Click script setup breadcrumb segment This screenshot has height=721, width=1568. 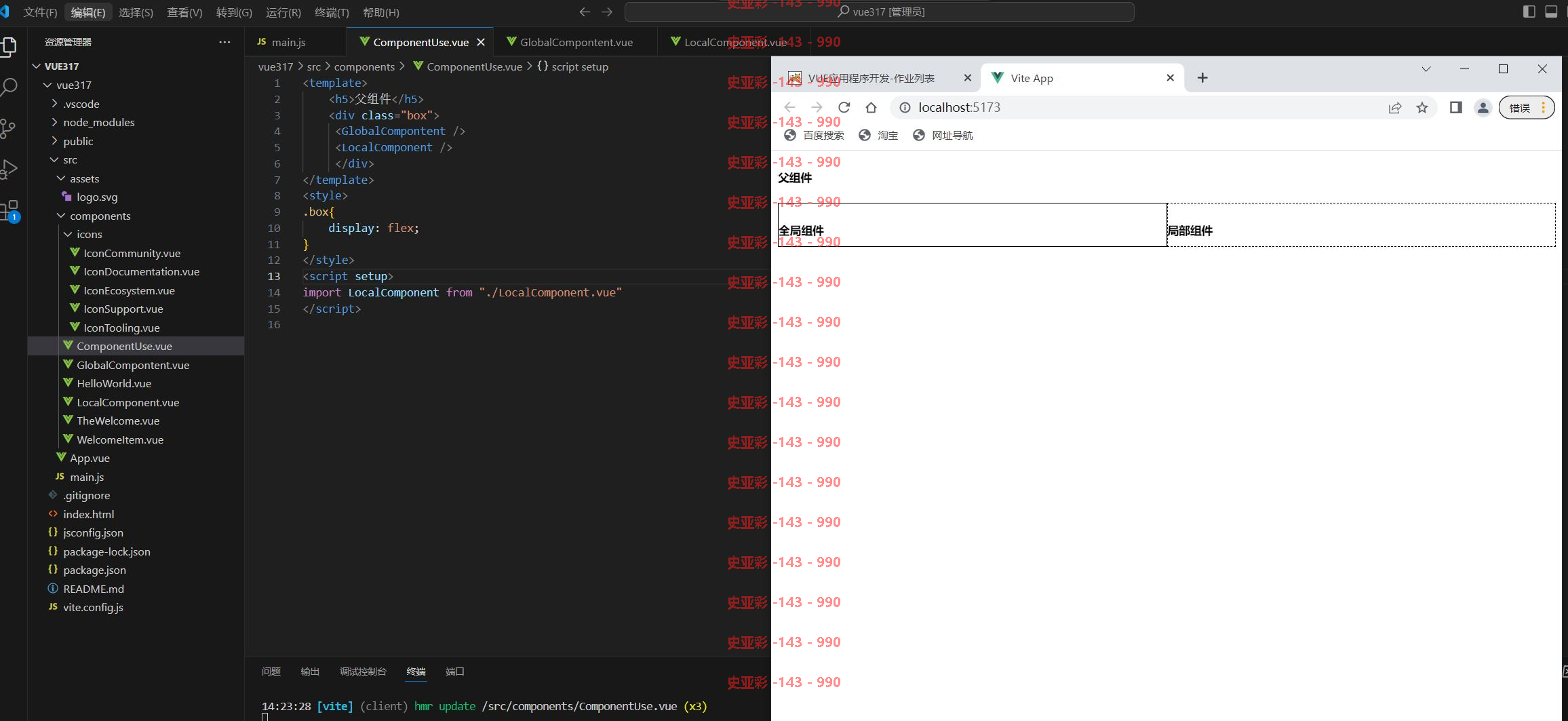572,66
